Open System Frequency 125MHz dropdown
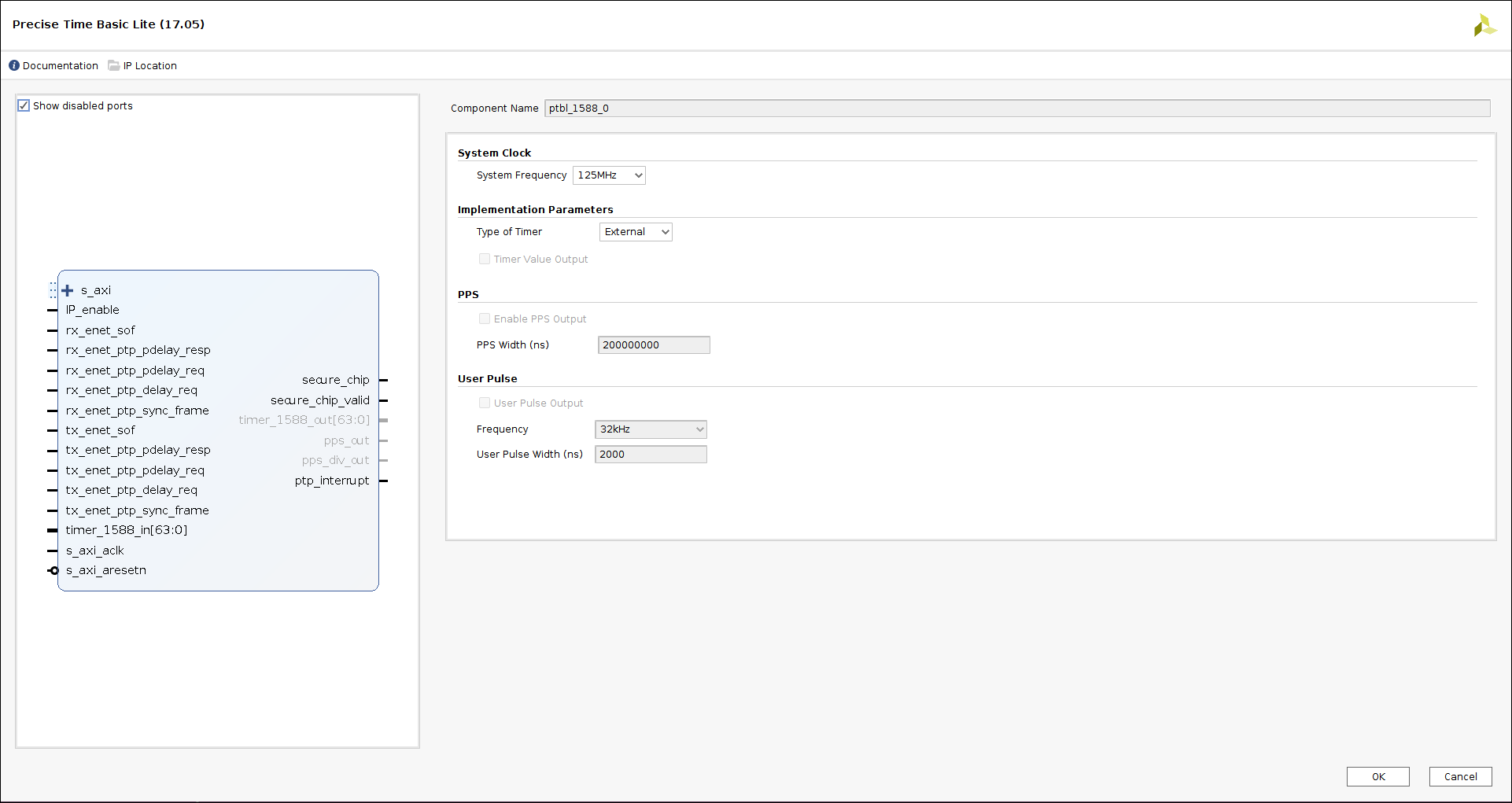This screenshot has height=803, width=1512. coord(609,175)
